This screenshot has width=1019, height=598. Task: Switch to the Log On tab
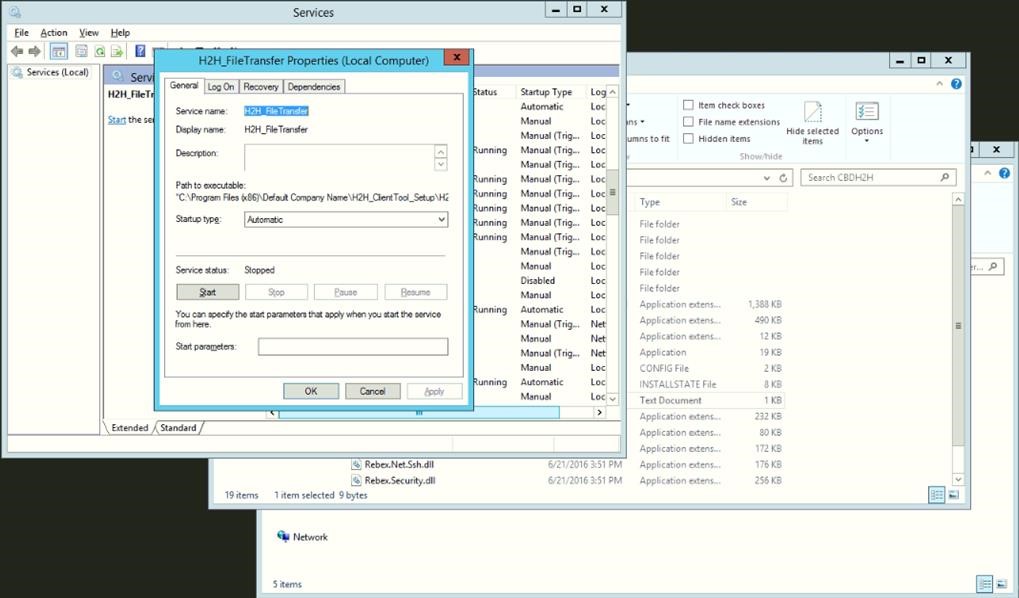(221, 86)
